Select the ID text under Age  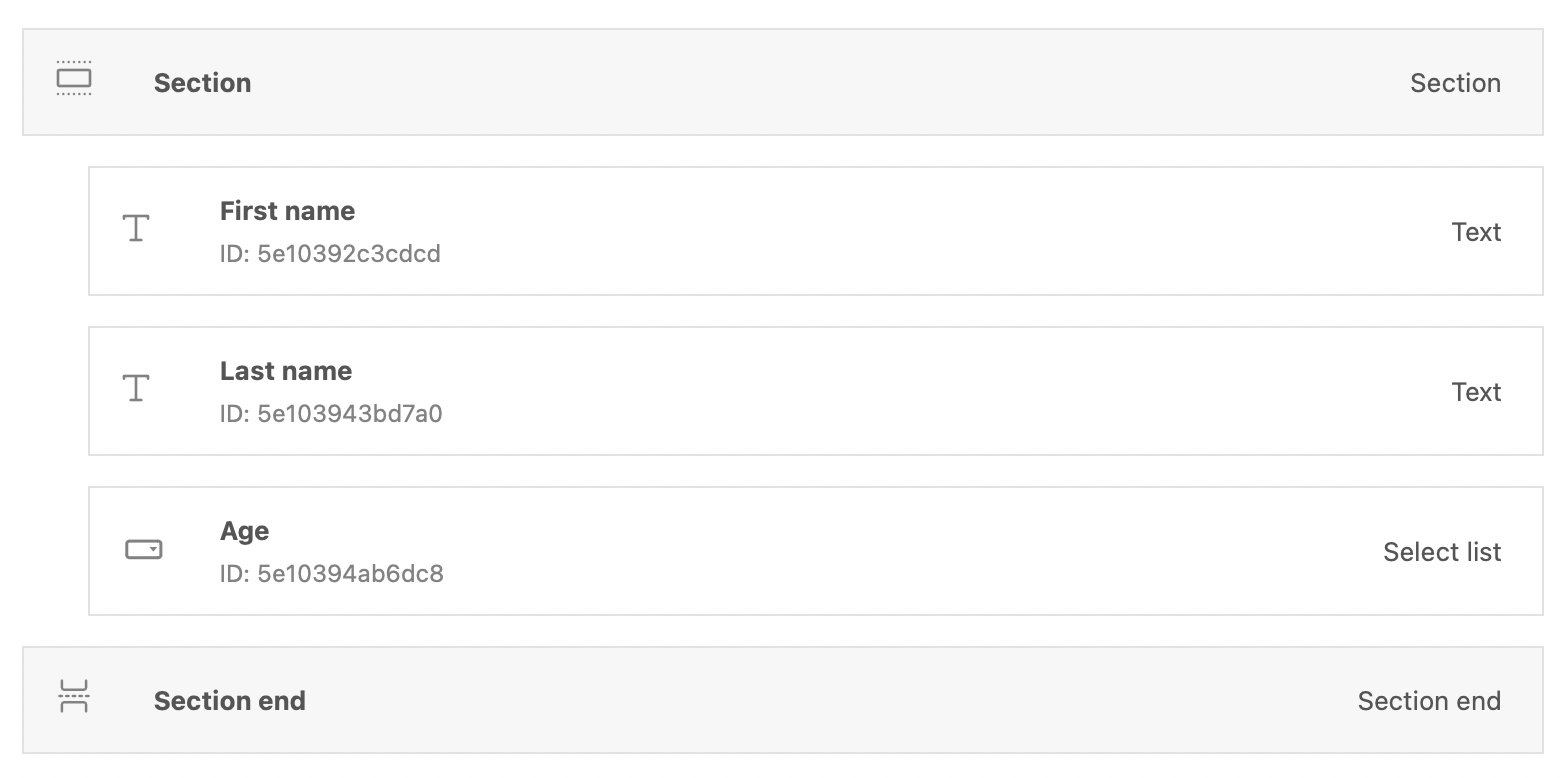(333, 573)
